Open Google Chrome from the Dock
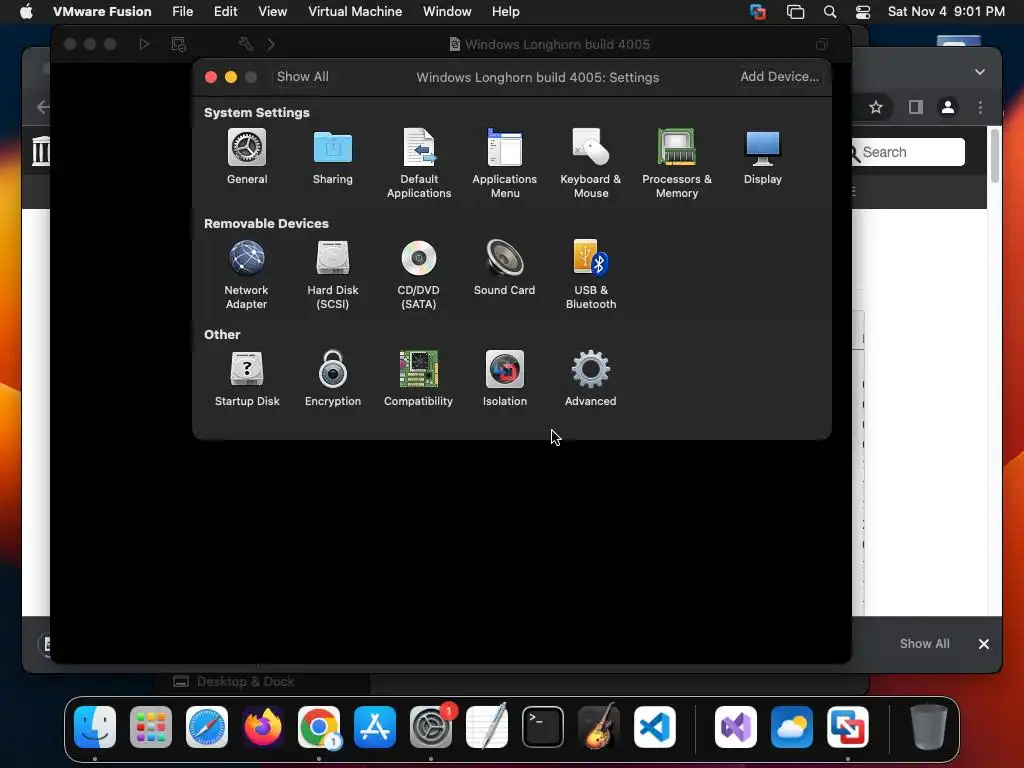1024x768 pixels. point(319,727)
